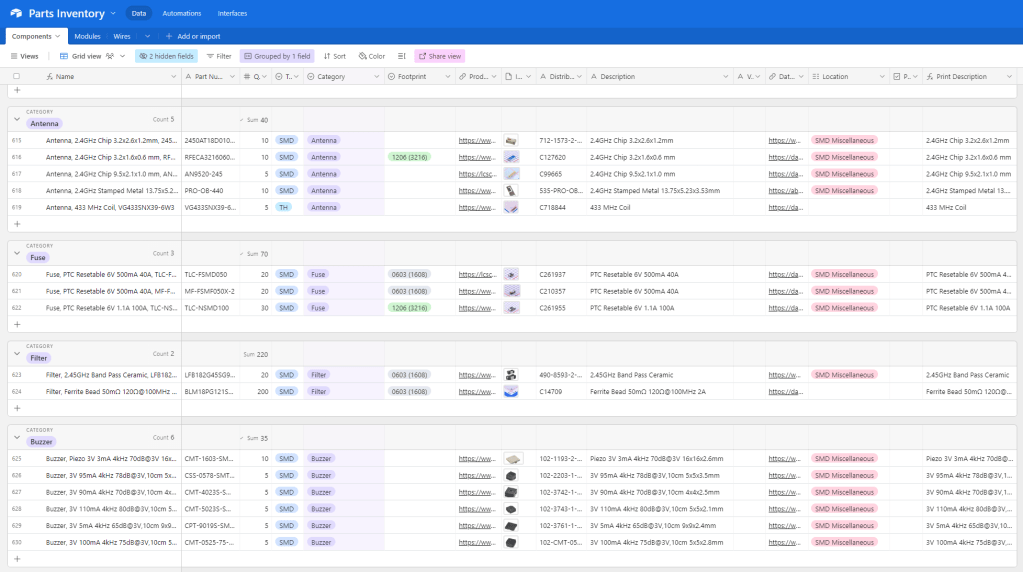Switch to the Modules table tab
Screen dimensions: 1023x572
point(87,36)
